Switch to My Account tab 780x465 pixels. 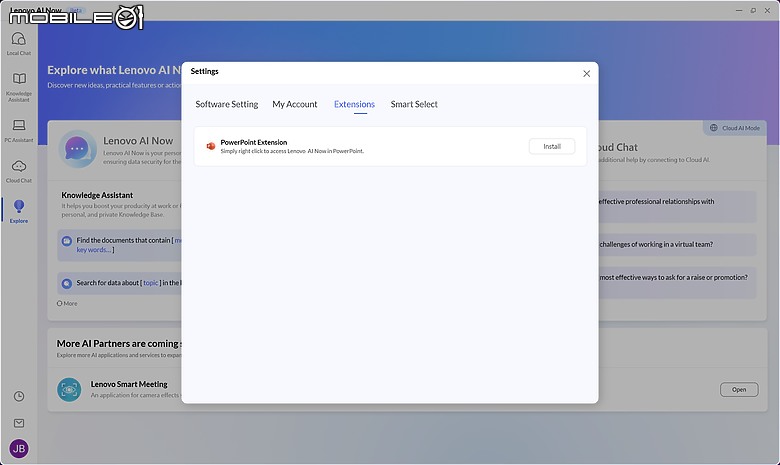point(294,104)
